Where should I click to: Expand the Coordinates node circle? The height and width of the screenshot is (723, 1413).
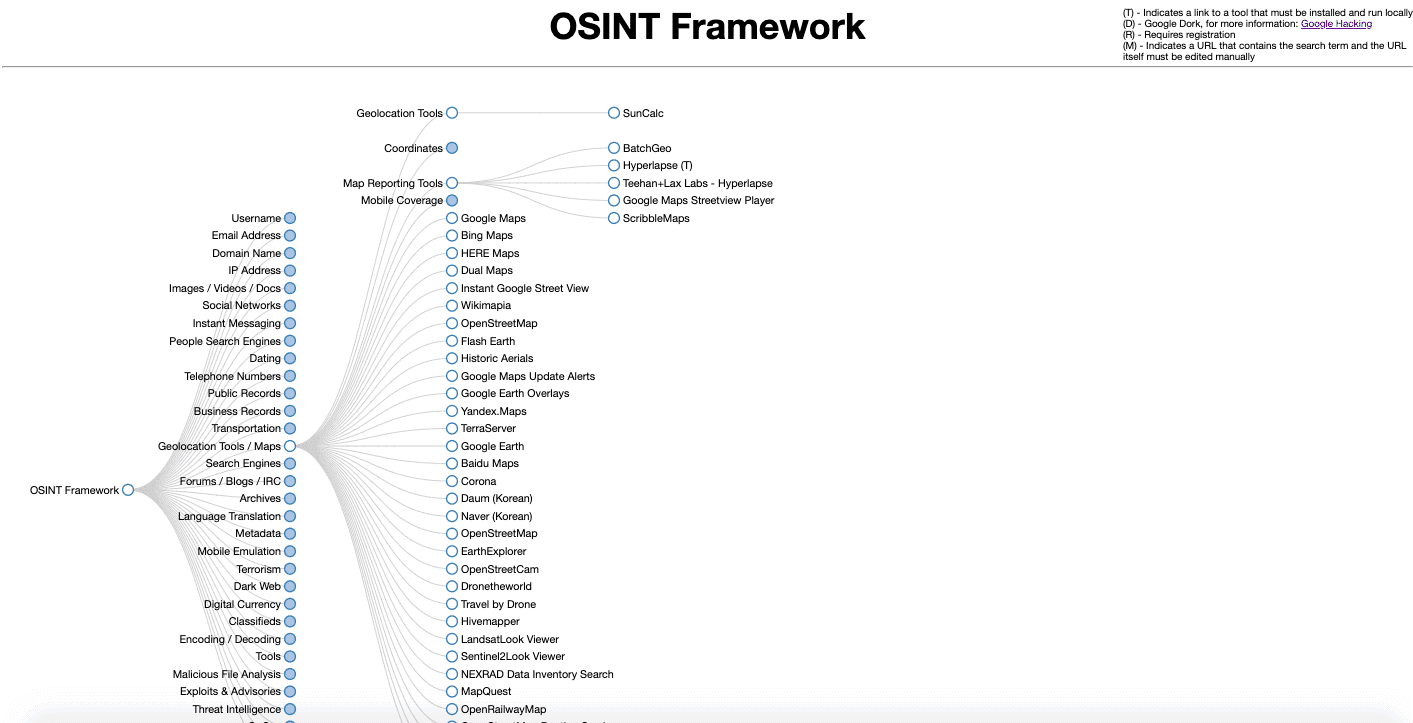click(452, 148)
